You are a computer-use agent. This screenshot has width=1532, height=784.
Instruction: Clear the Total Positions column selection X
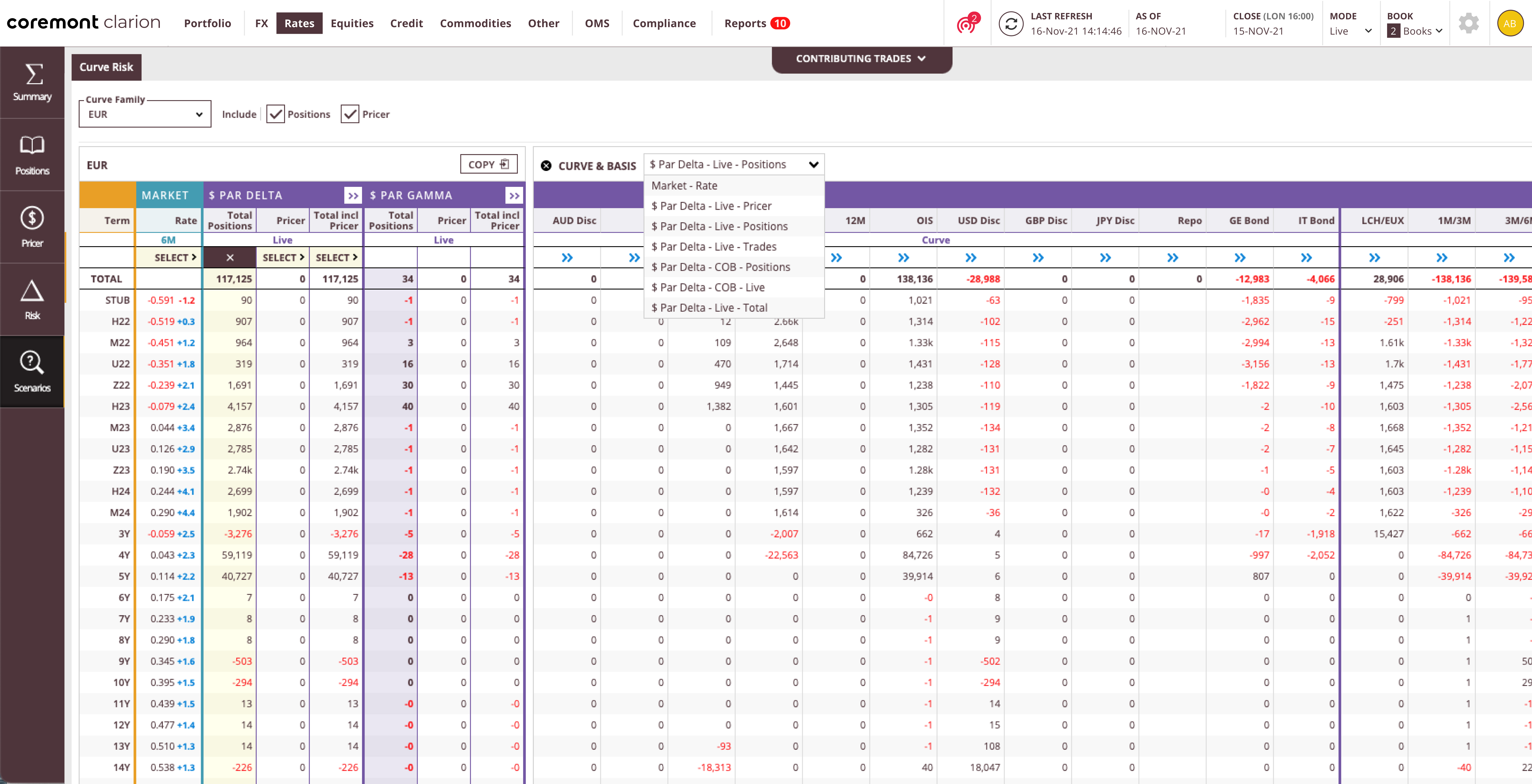coord(230,257)
